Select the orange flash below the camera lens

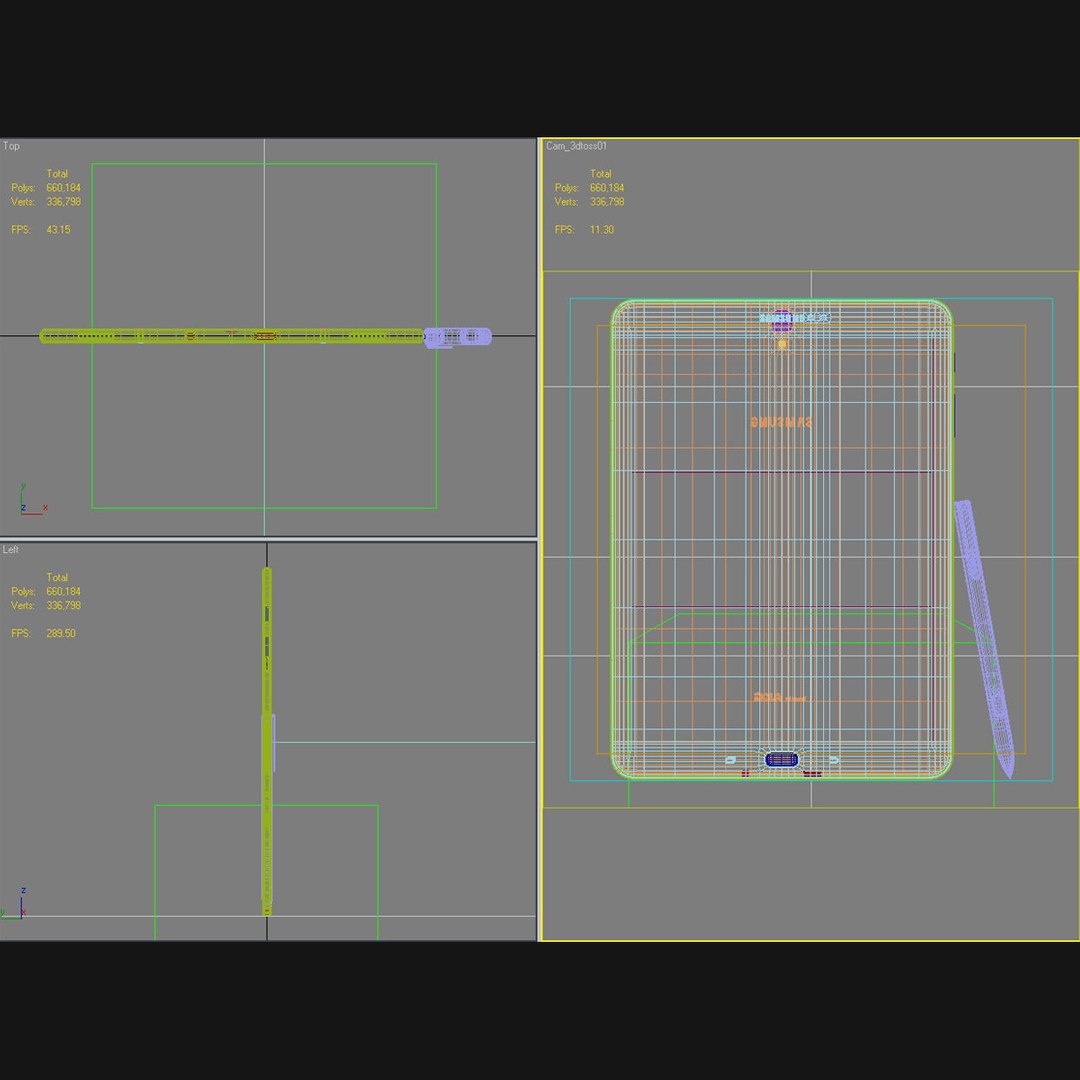click(x=782, y=343)
